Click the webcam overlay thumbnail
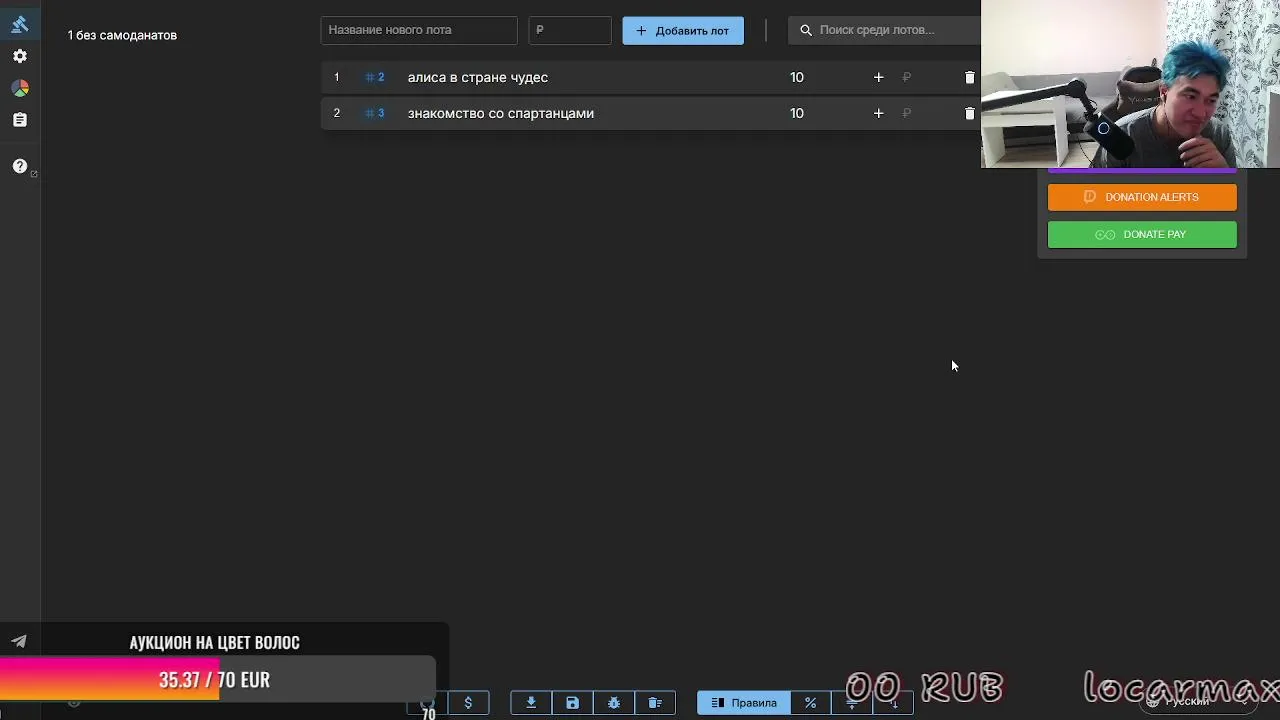This screenshot has height=720, width=1280. (1130, 84)
